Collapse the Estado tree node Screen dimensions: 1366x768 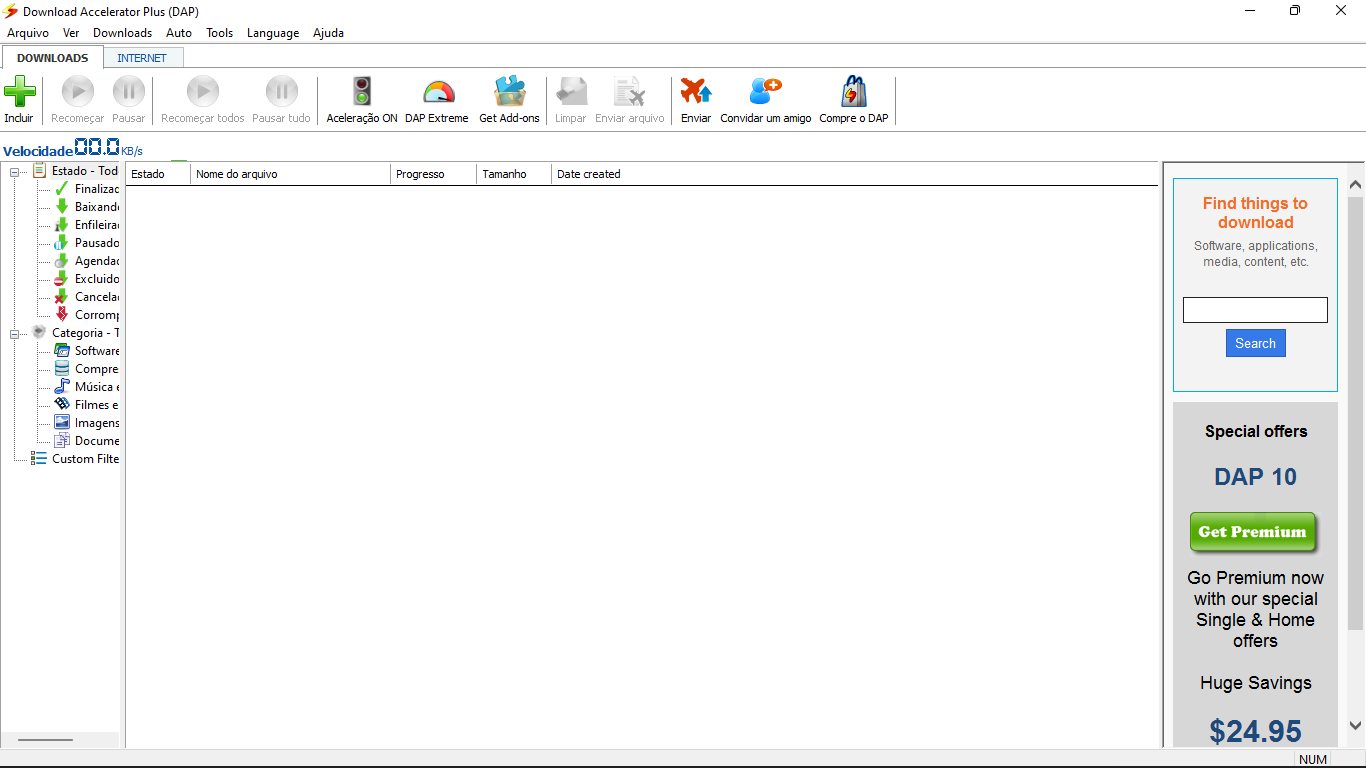(x=15, y=172)
